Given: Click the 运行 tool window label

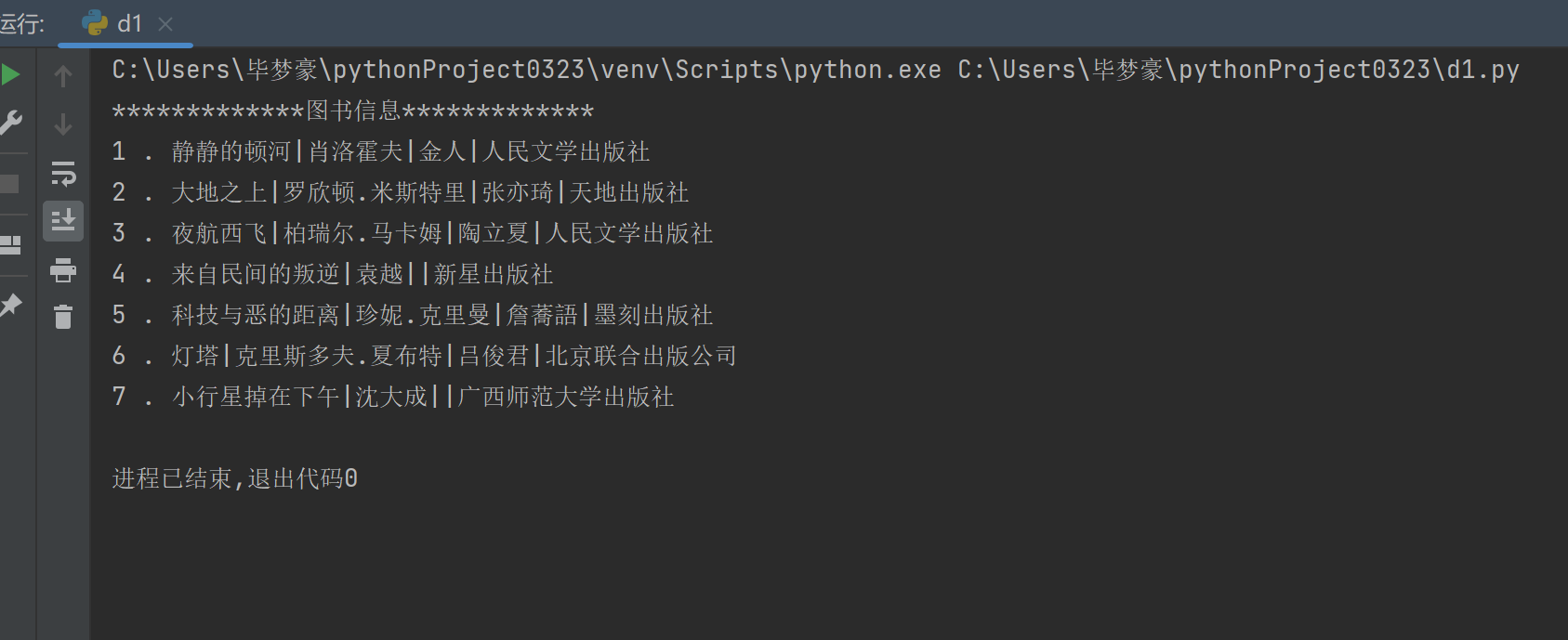Looking at the screenshot, I should pos(22,23).
